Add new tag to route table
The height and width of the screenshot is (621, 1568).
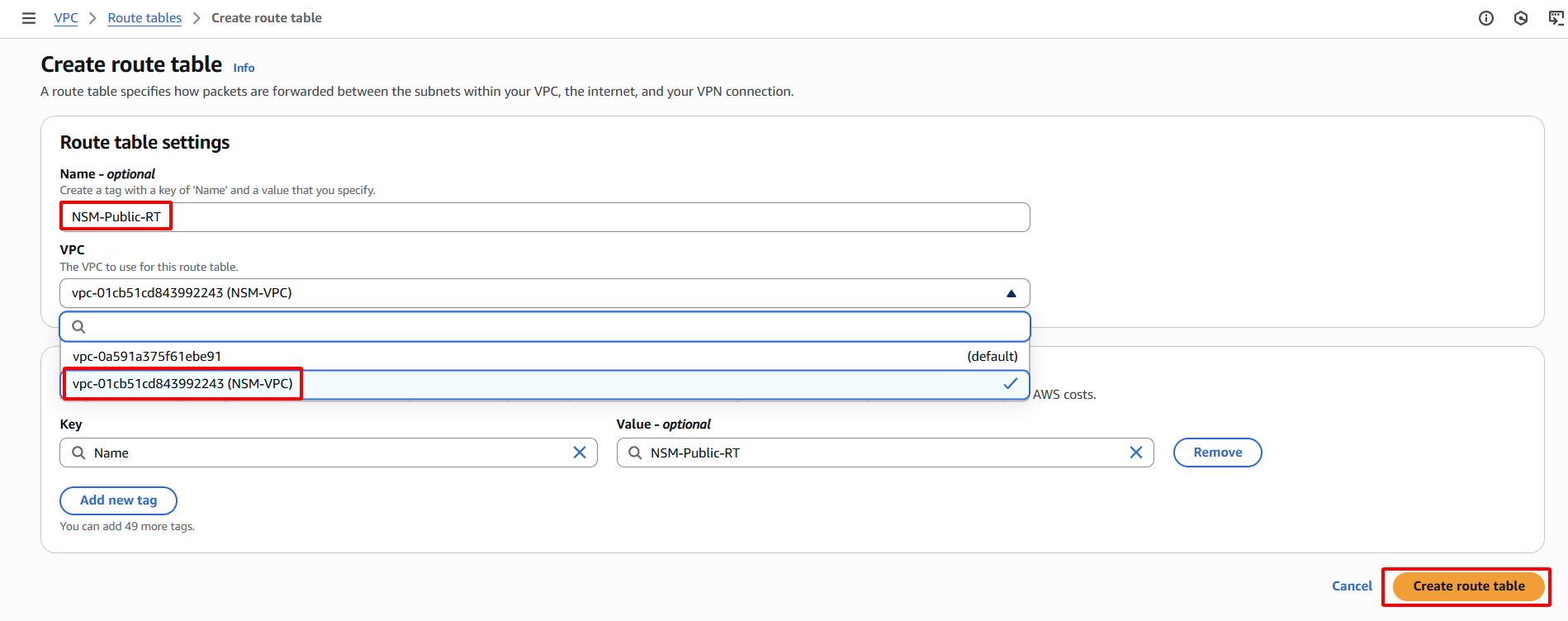click(x=118, y=500)
